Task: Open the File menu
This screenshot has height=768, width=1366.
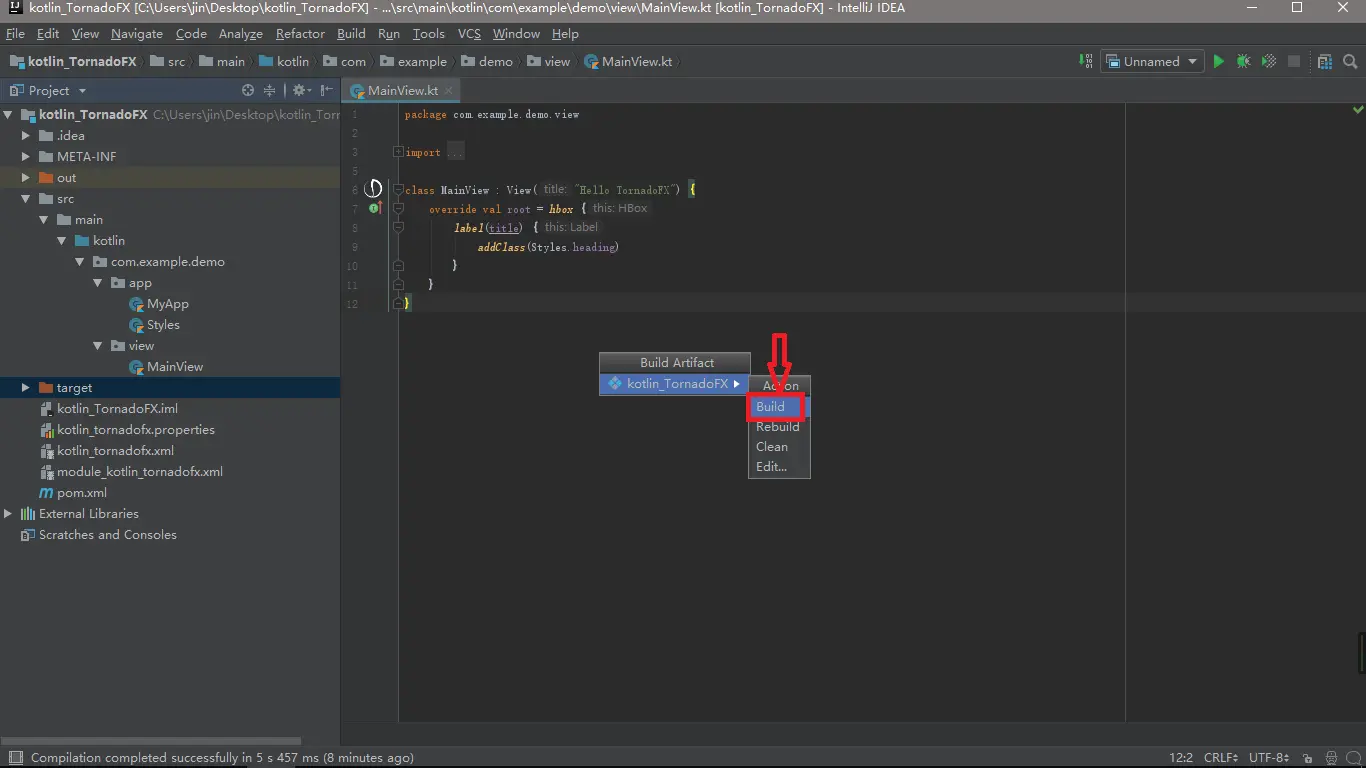Action: 15,33
